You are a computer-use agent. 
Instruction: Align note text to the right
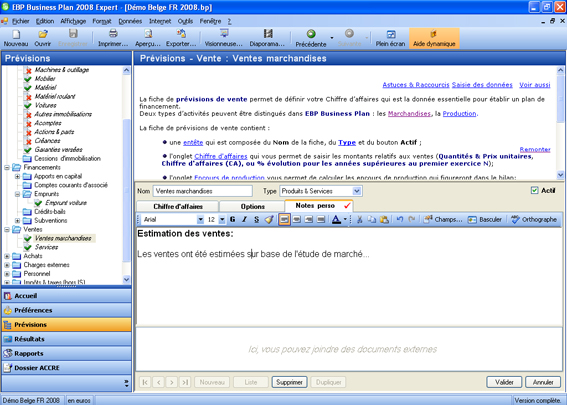pos(308,219)
